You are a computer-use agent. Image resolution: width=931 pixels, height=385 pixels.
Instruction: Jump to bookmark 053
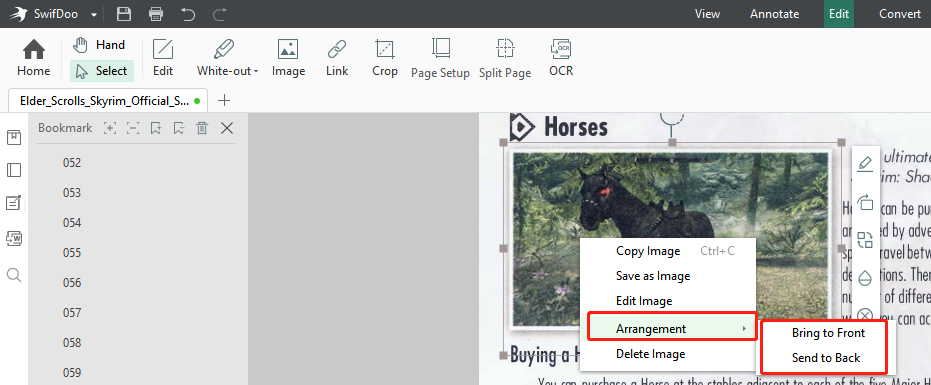click(x=72, y=193)
